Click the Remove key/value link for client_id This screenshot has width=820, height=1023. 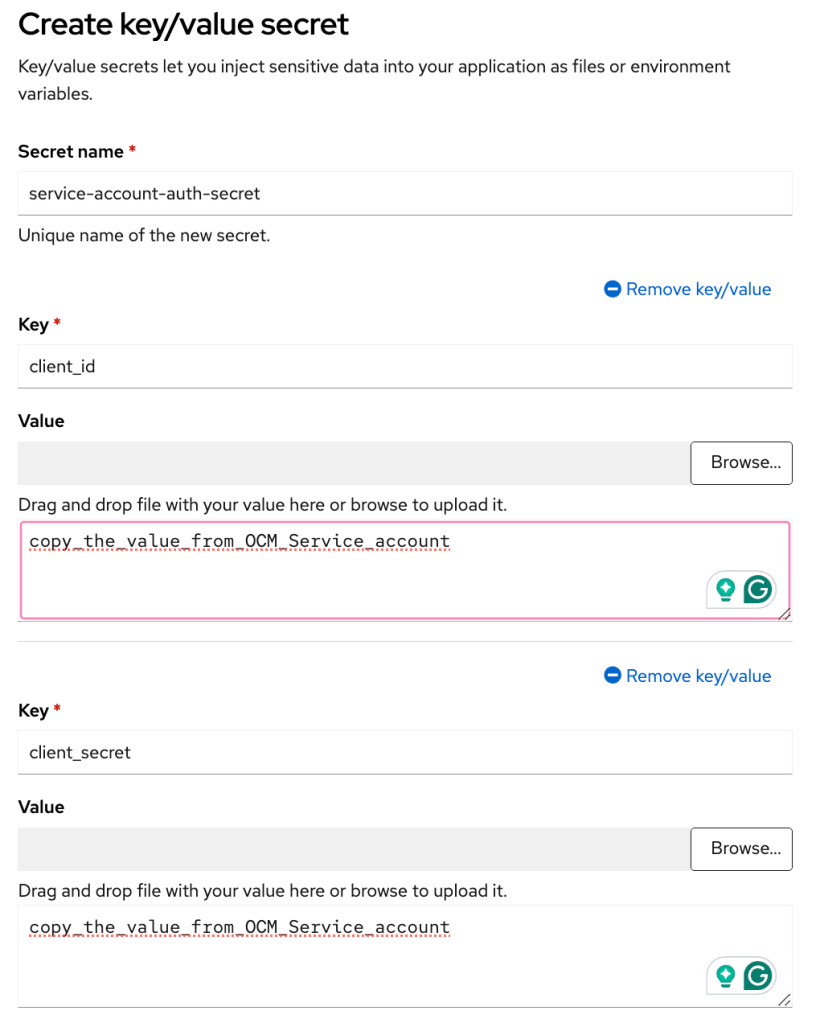tap(698, 289)
